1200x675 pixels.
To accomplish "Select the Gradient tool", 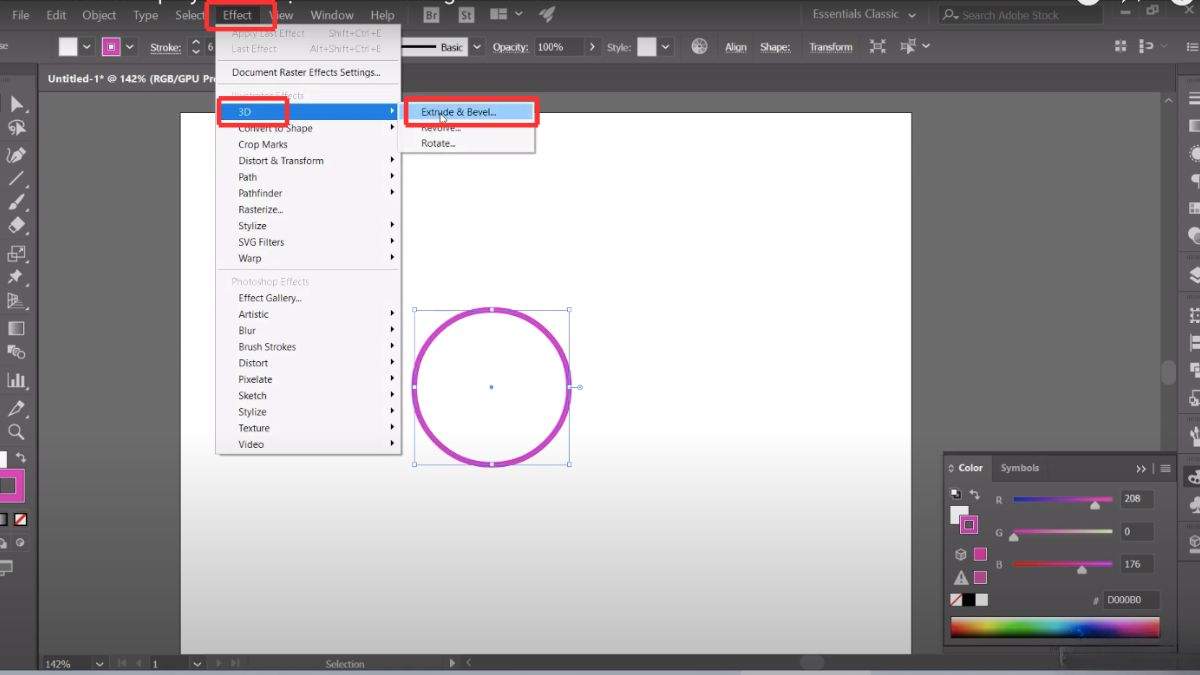I will (16, 328).
